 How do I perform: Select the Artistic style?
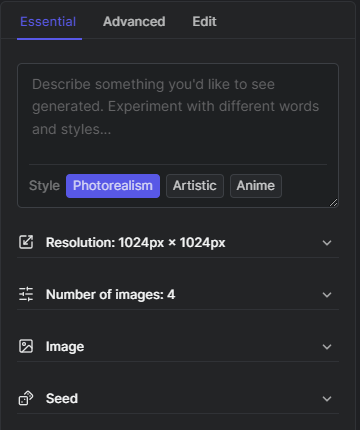195,186
